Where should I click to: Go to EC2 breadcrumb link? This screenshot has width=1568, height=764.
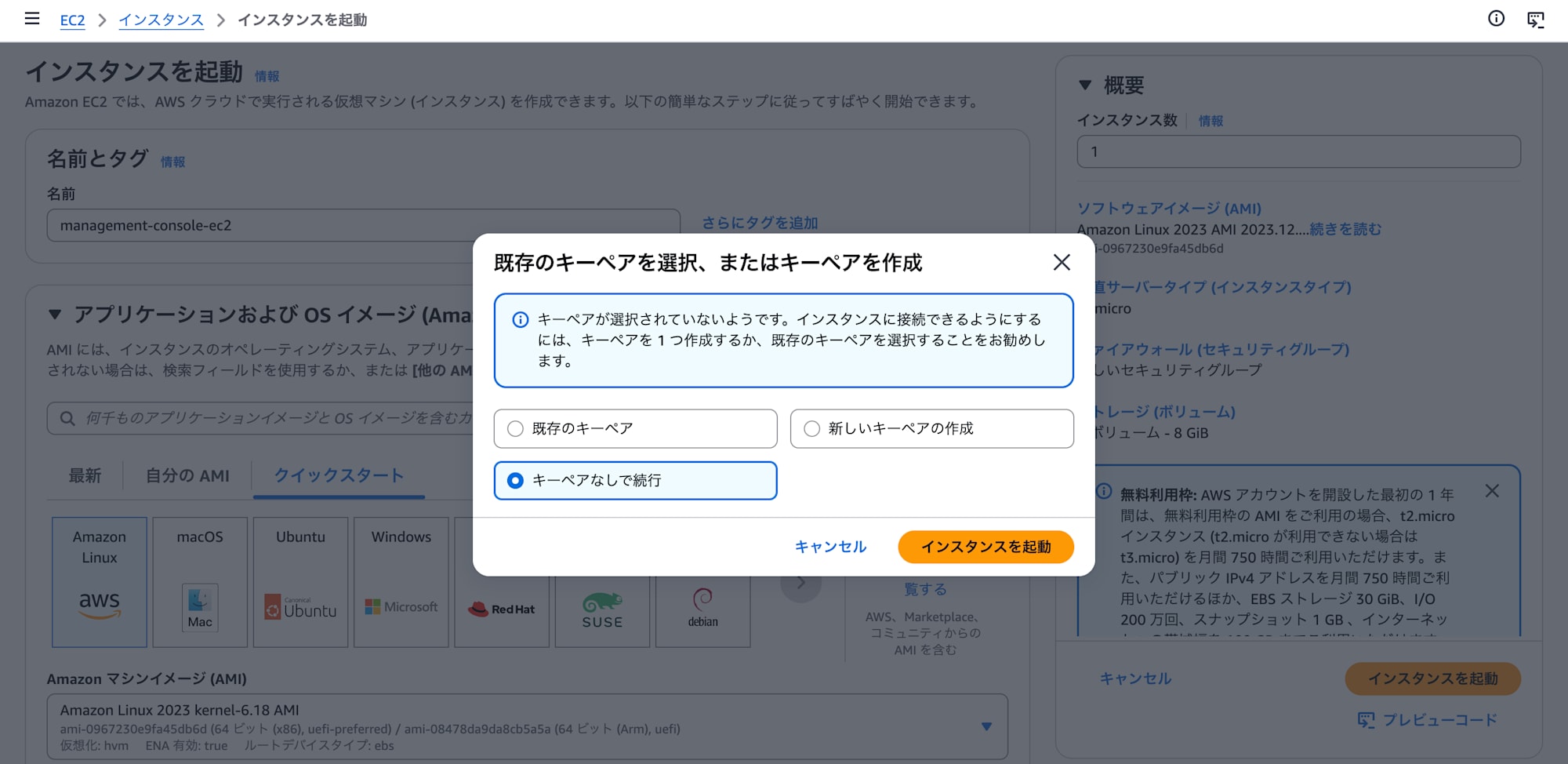(x=72, y=20)
